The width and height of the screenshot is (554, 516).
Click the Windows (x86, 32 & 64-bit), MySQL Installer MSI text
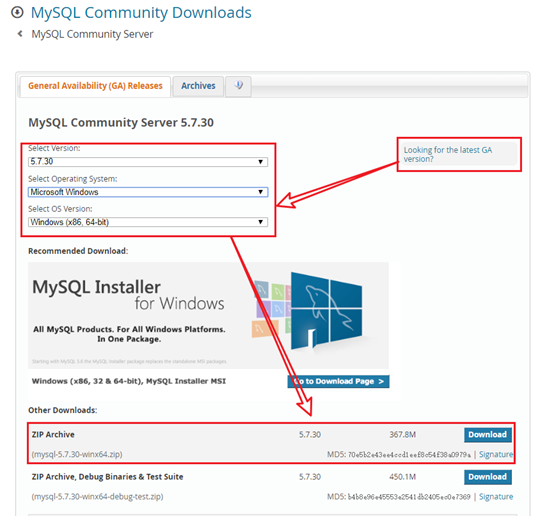[129, 381]
